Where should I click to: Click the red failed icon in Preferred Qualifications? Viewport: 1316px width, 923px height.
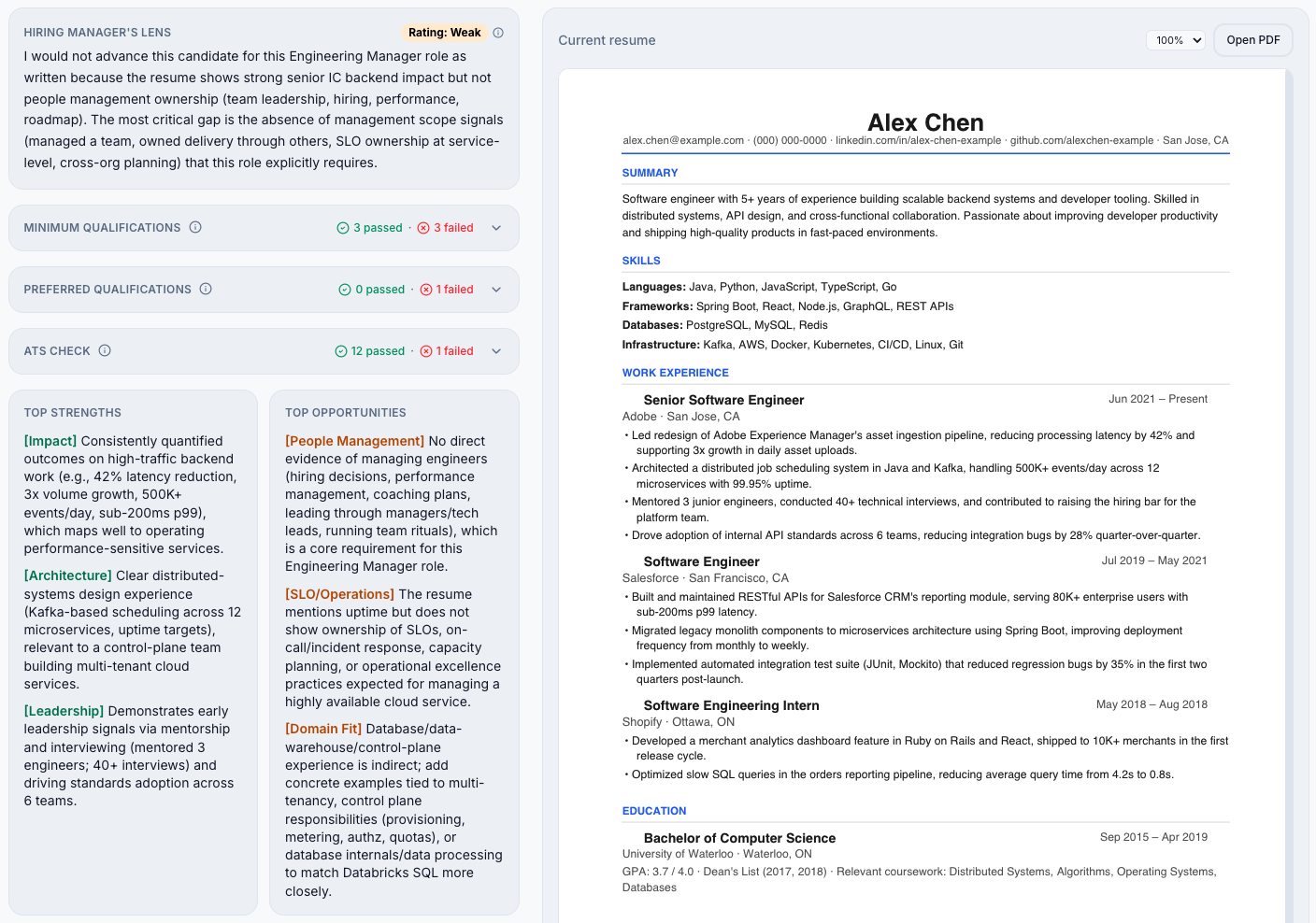pyautogui.click(x=426, y=289)
